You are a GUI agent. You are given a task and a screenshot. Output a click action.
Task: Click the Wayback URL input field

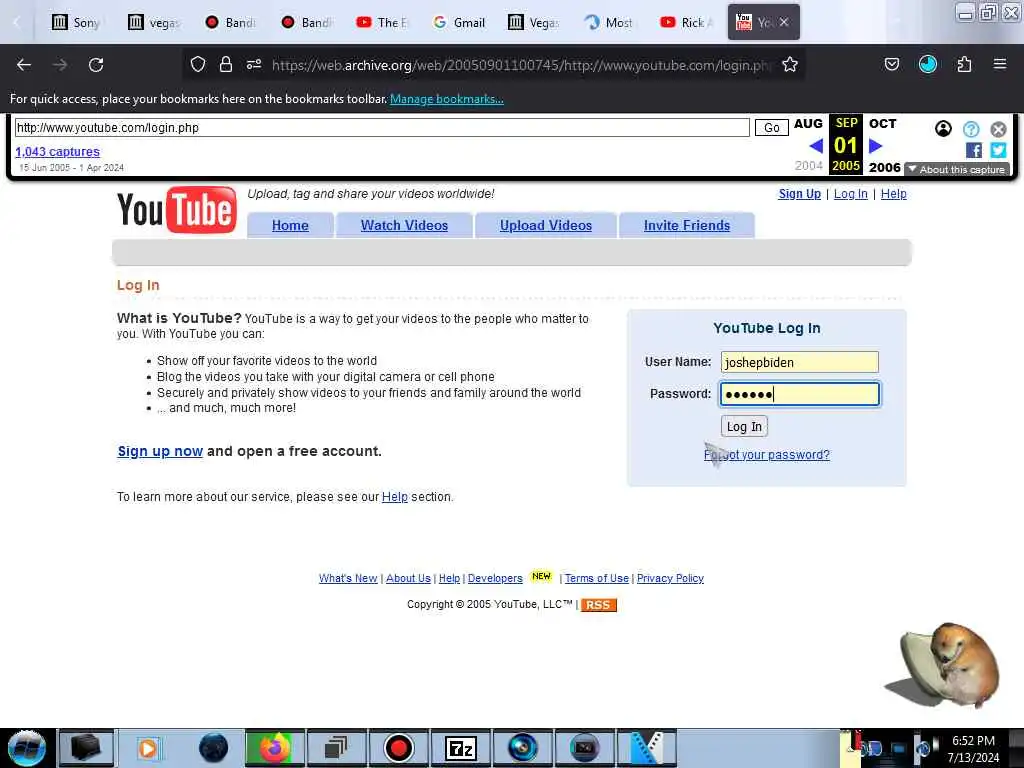point(382,127)
